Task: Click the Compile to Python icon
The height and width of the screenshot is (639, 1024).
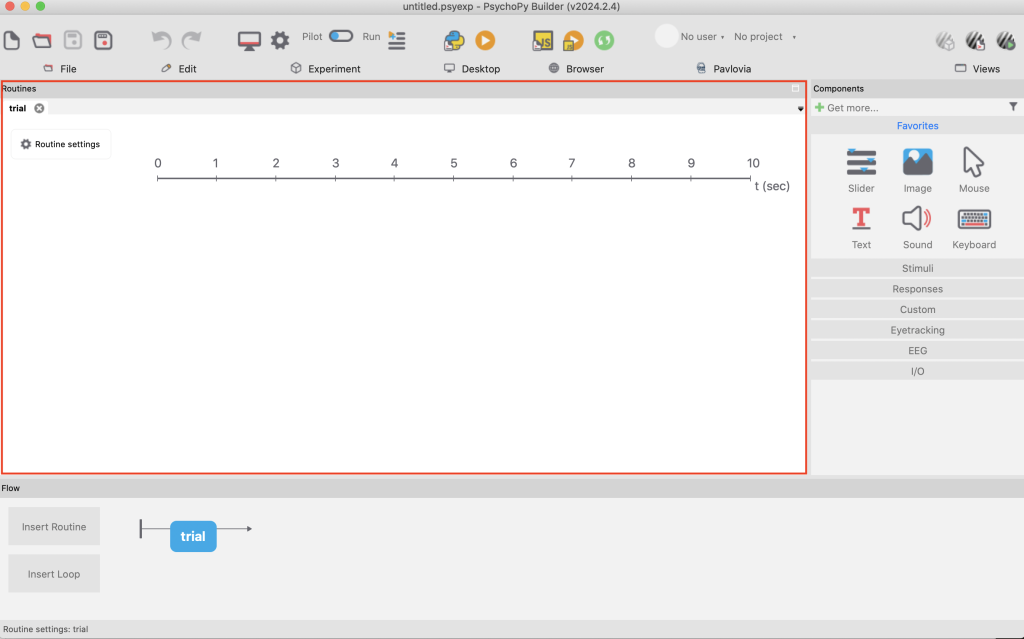Action: pos(455,40)
